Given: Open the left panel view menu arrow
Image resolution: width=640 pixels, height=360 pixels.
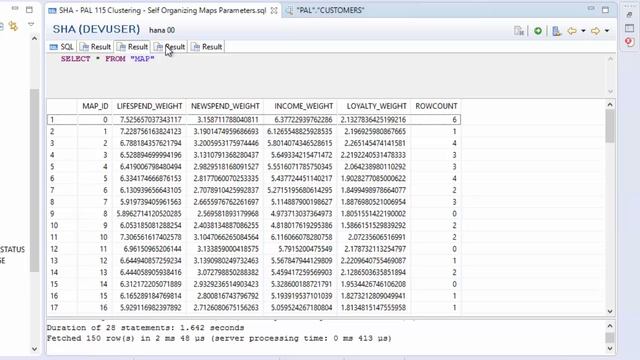Looking at the screenshot, I should click(31, 25).
